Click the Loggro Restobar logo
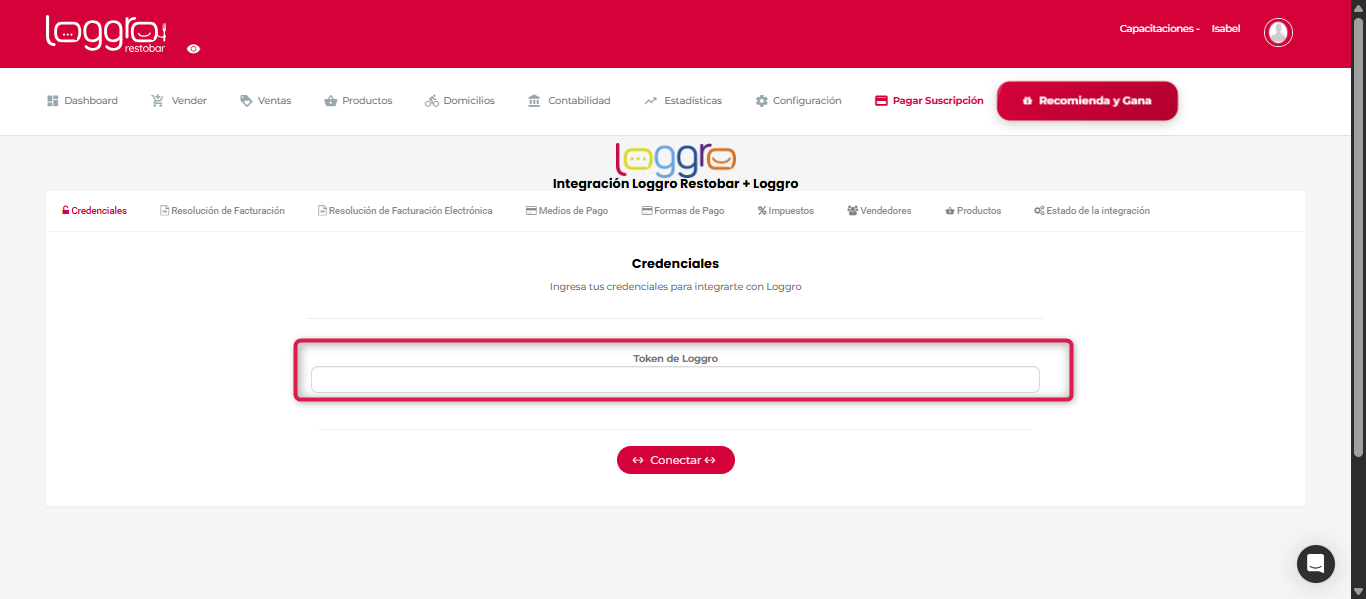 (106, 33)
